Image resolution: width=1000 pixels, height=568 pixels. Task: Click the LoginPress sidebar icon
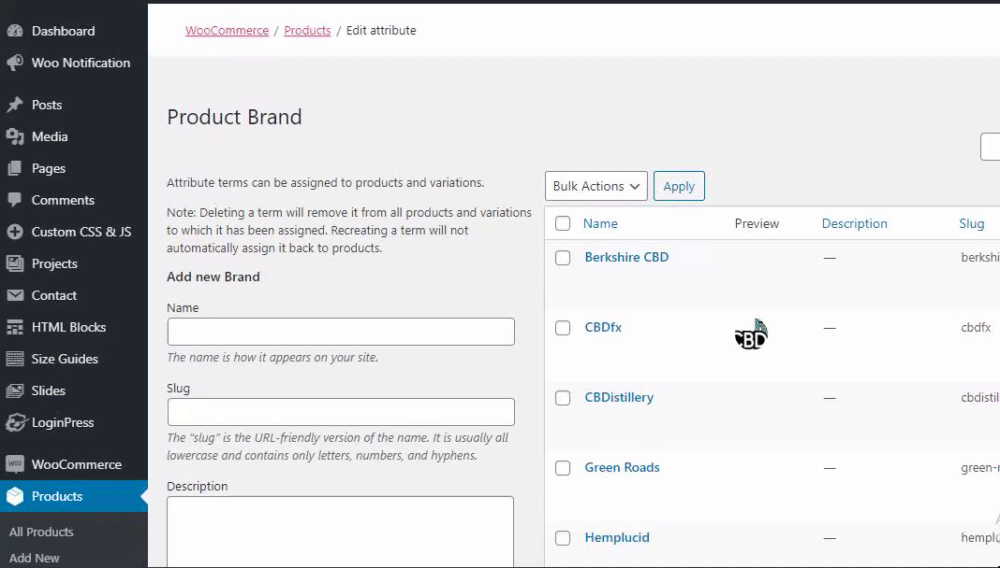pyautogui.click(x=15, y=423)
